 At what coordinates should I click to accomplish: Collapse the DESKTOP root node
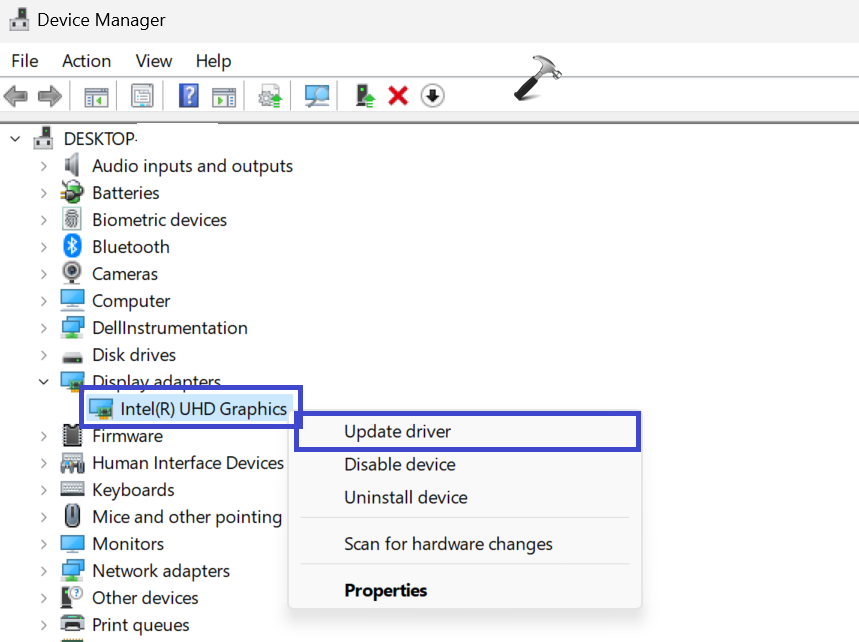coord(15,139)
